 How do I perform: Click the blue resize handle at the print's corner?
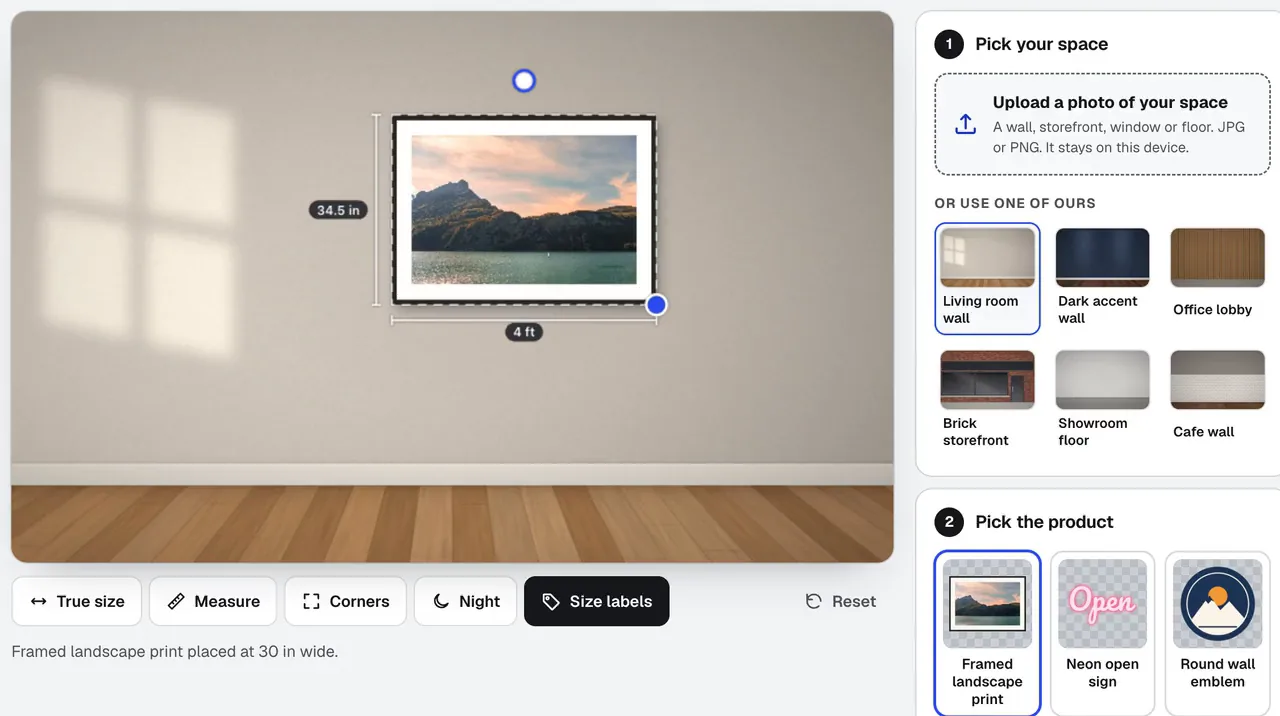pyautogui.click(x=656, y=305)
